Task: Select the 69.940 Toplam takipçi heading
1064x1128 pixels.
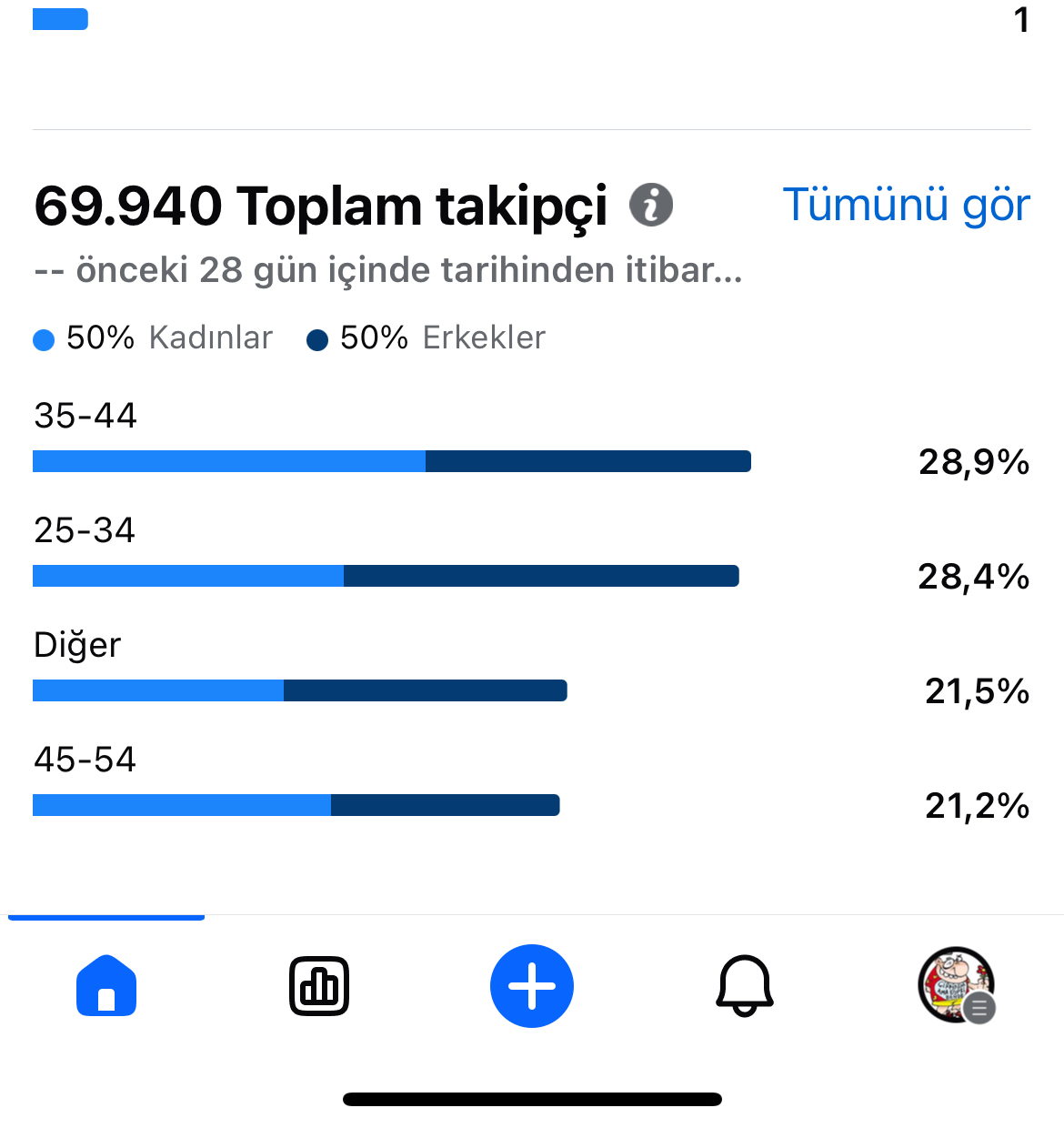Action: (x=321, y=206)
